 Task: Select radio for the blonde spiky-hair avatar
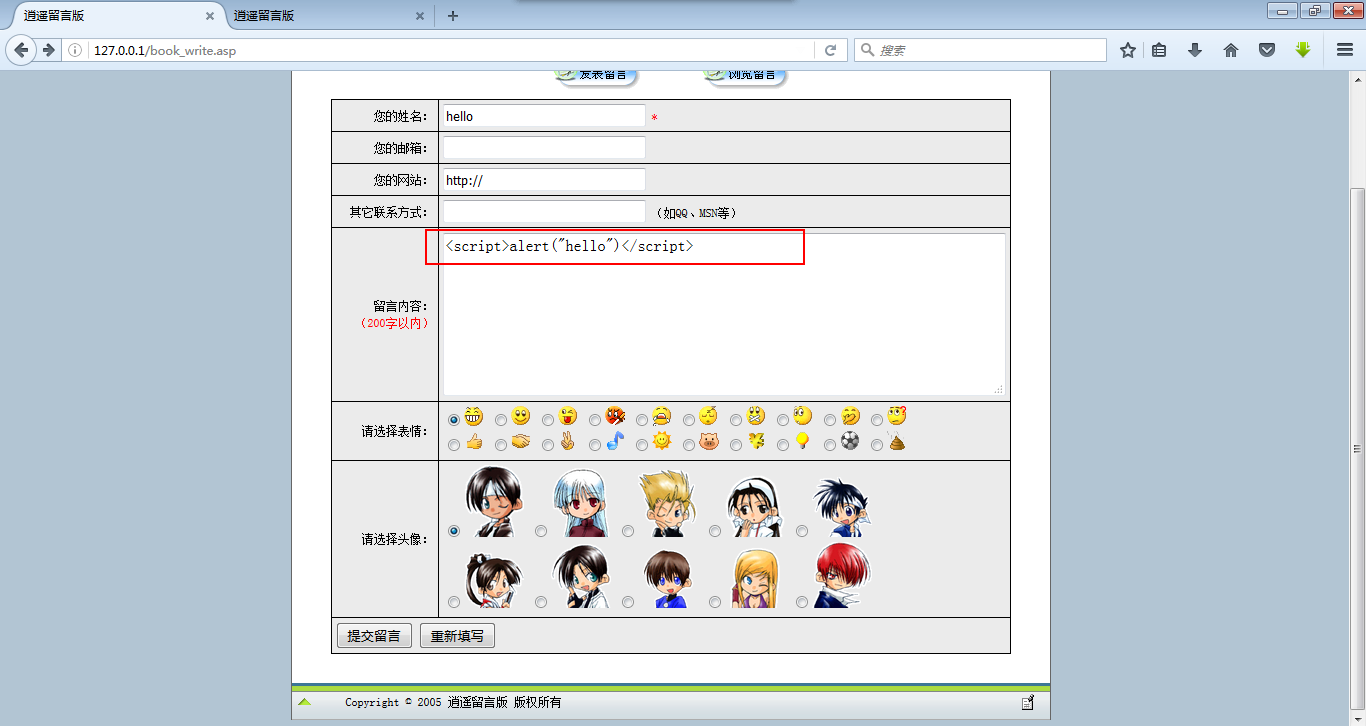pos(628,531)
